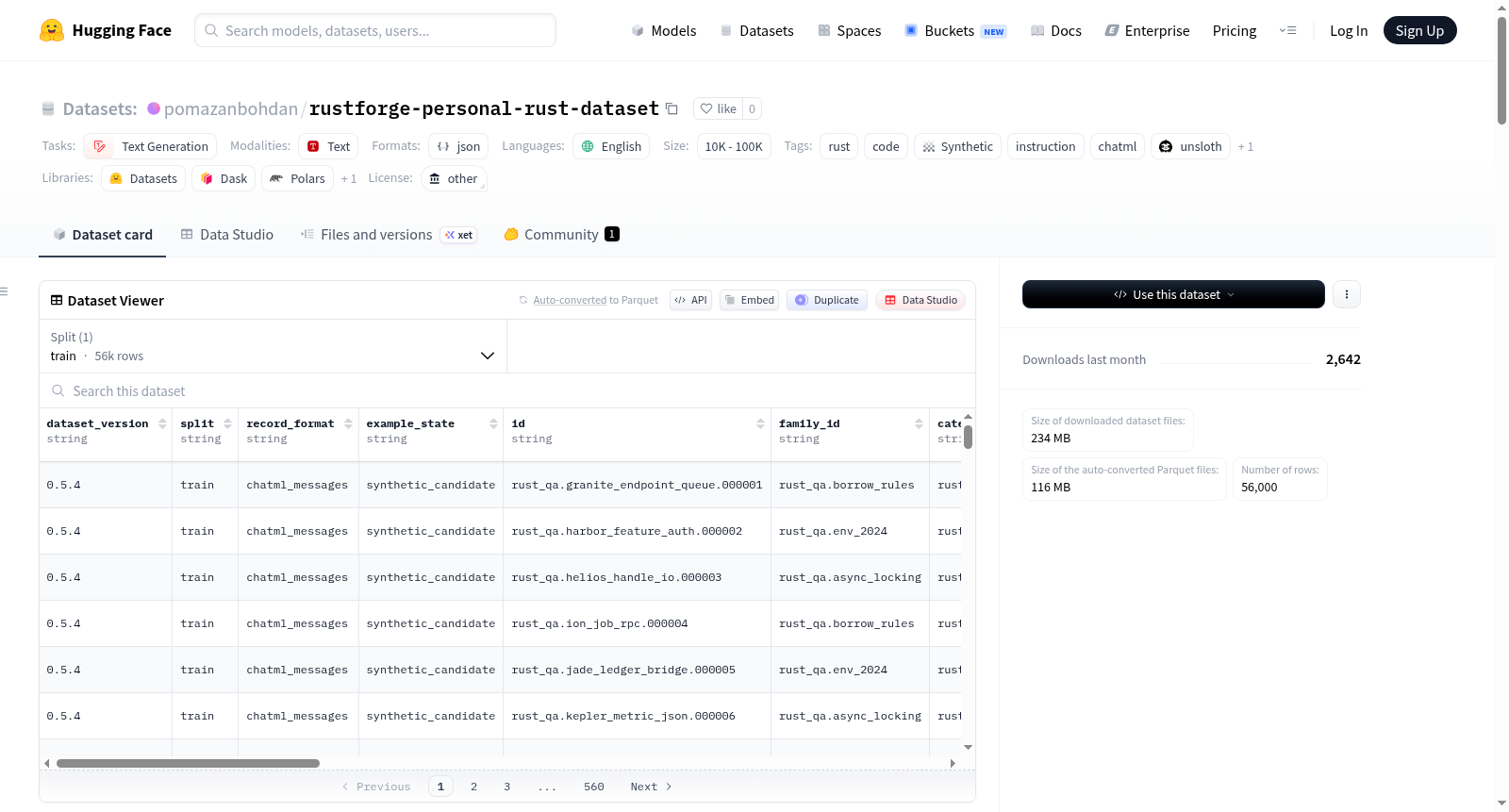Open the navigation overflow menu icon beside Pricing
1509x812 pixels.
pyautogui.click(x=1287, y=30)
